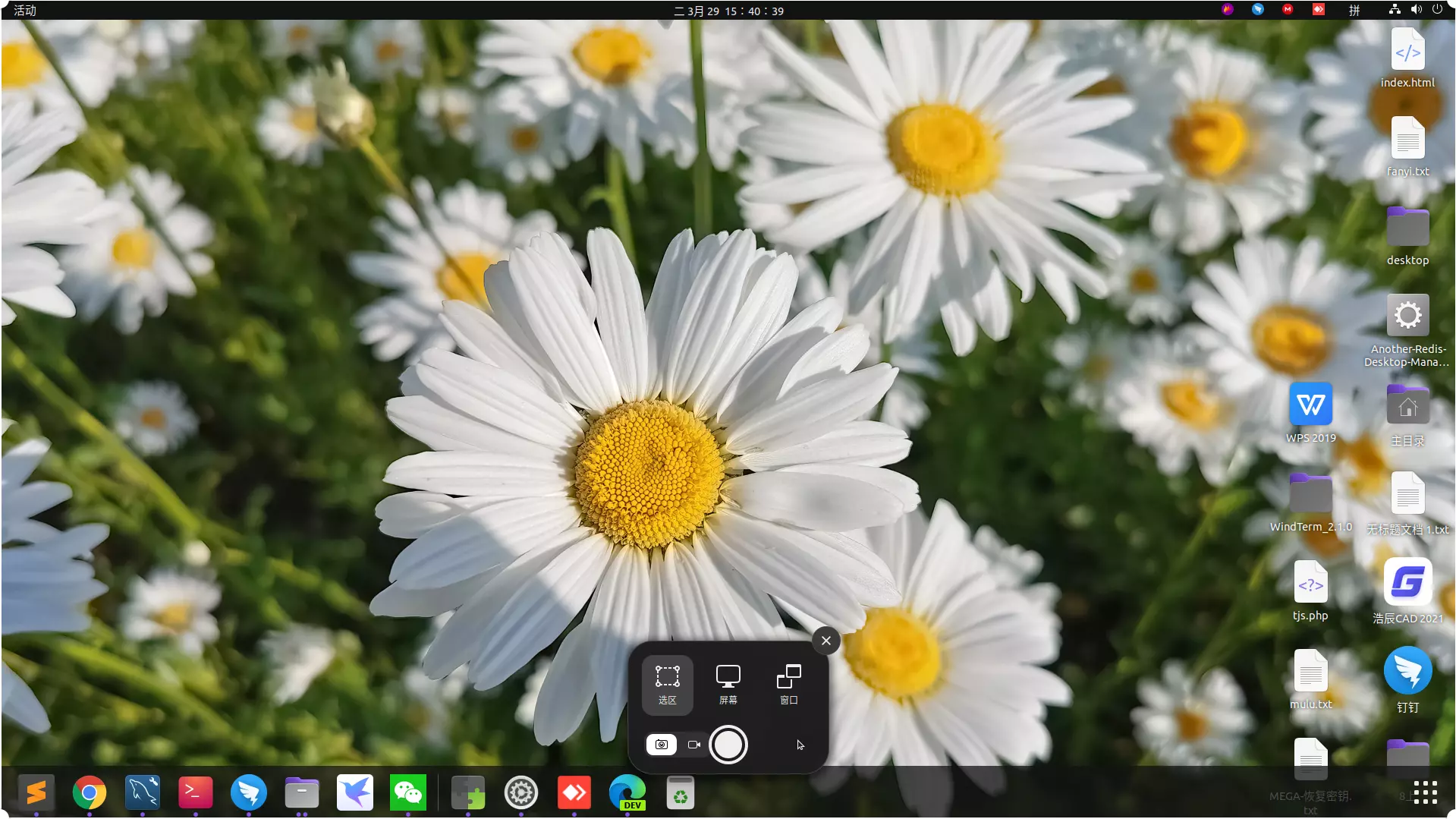
Task: Select fanyi.txt desktop file
Action: [1407, 147]
